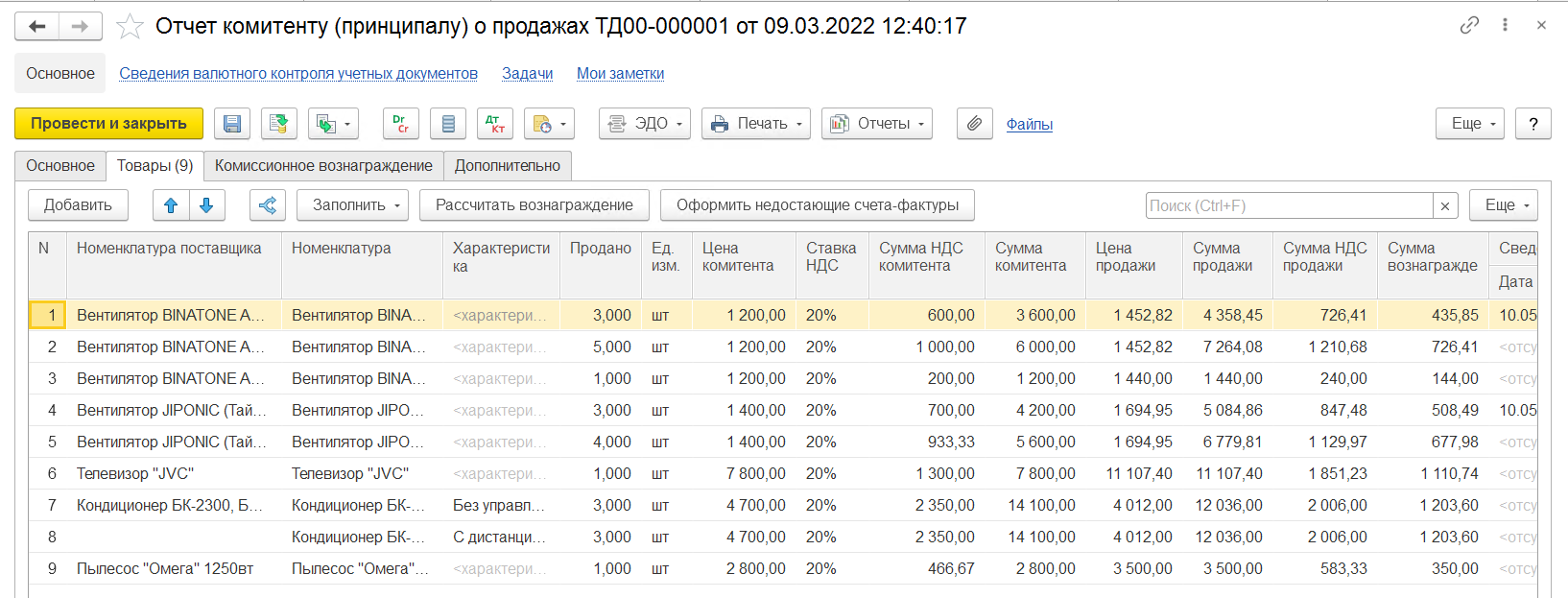Click the split row icon
This screenshot has width=1568, height=598.
point(268,205)
